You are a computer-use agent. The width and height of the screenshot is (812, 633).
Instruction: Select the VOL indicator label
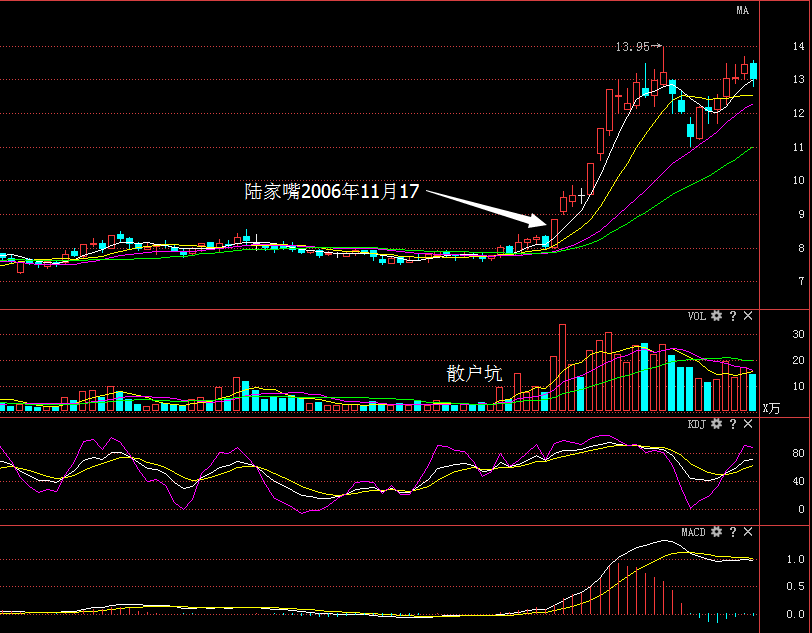[x=697, y=316]
